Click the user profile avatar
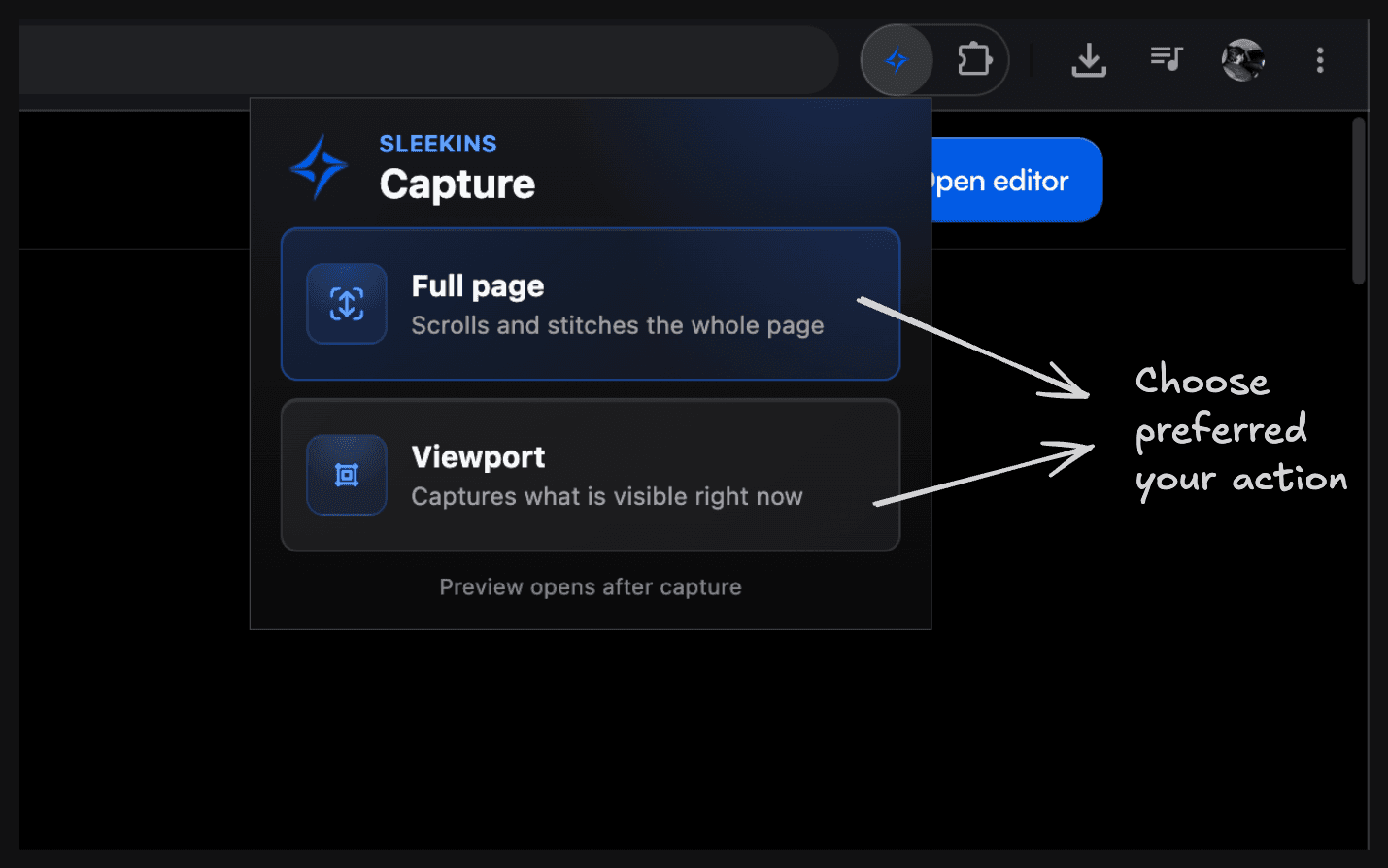 point(1243,60)
